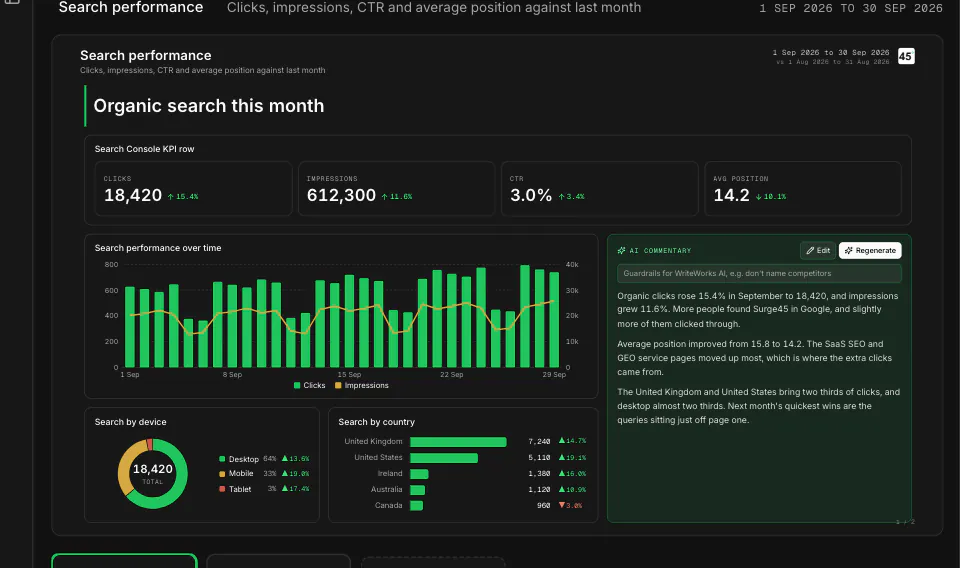Click the 10.1% avg position change indicator
Image resolution: width=960 pixels, height=568 pixels.
(771, 197)
